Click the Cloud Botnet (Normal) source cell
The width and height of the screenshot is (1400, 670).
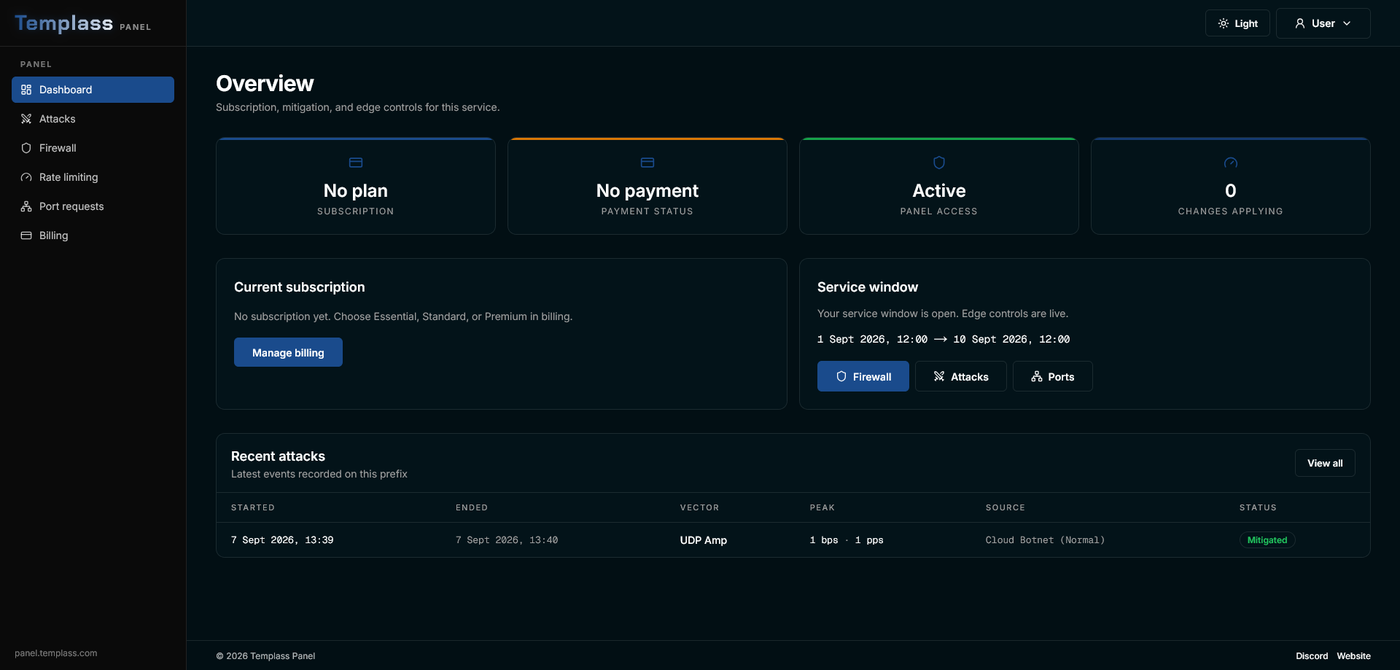[1045, 540]
